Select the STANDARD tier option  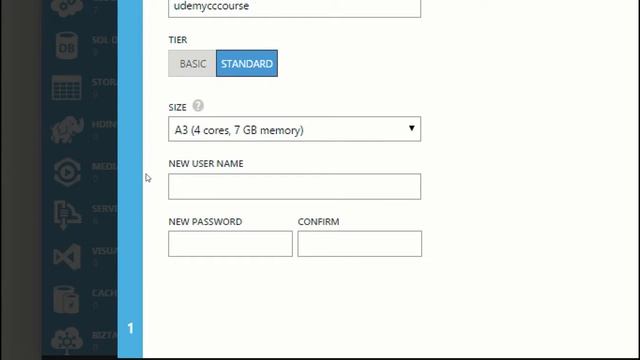[247, 64]
